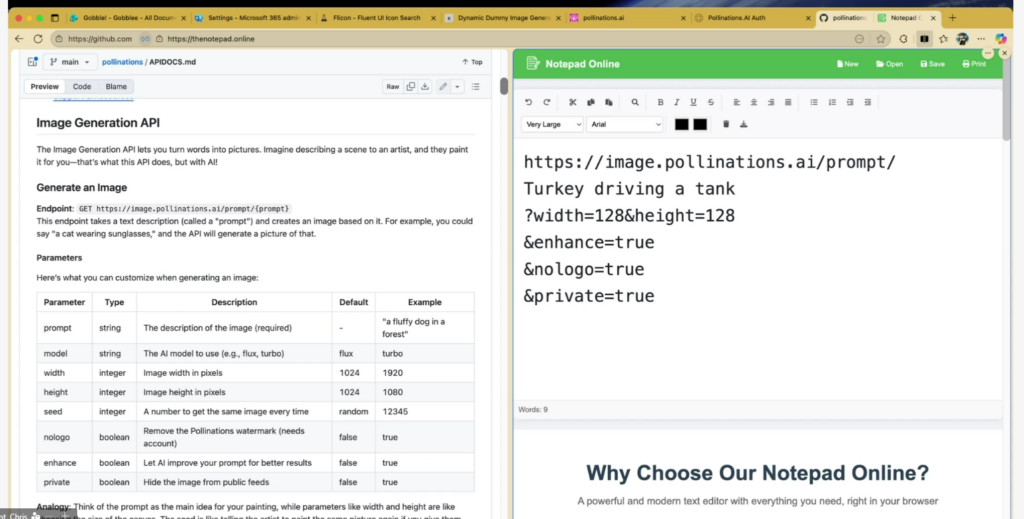This screenshot has width=1024, height=519.
Task: Click the Undo icon in Notepad toolbar
Action: pos(529,102)
